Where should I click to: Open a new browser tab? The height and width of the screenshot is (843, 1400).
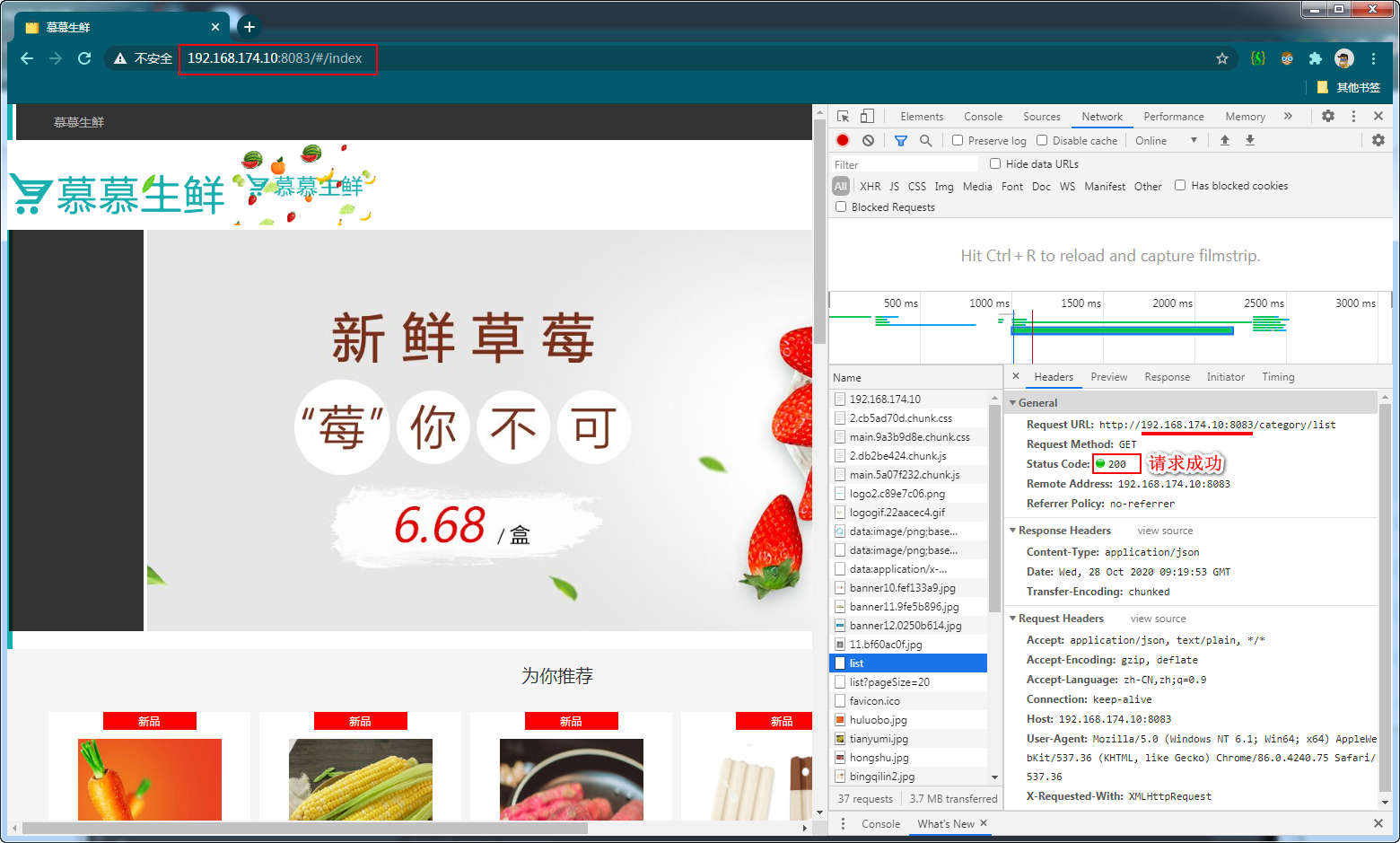point(249,27)
